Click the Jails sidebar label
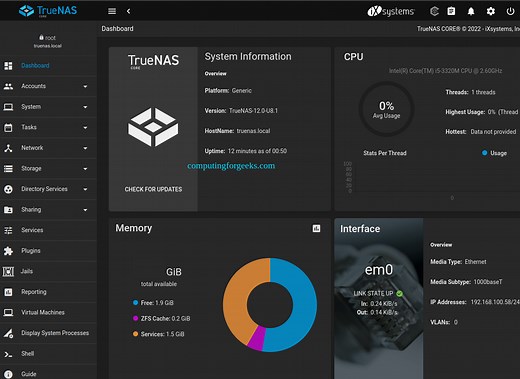 [27, 271]
